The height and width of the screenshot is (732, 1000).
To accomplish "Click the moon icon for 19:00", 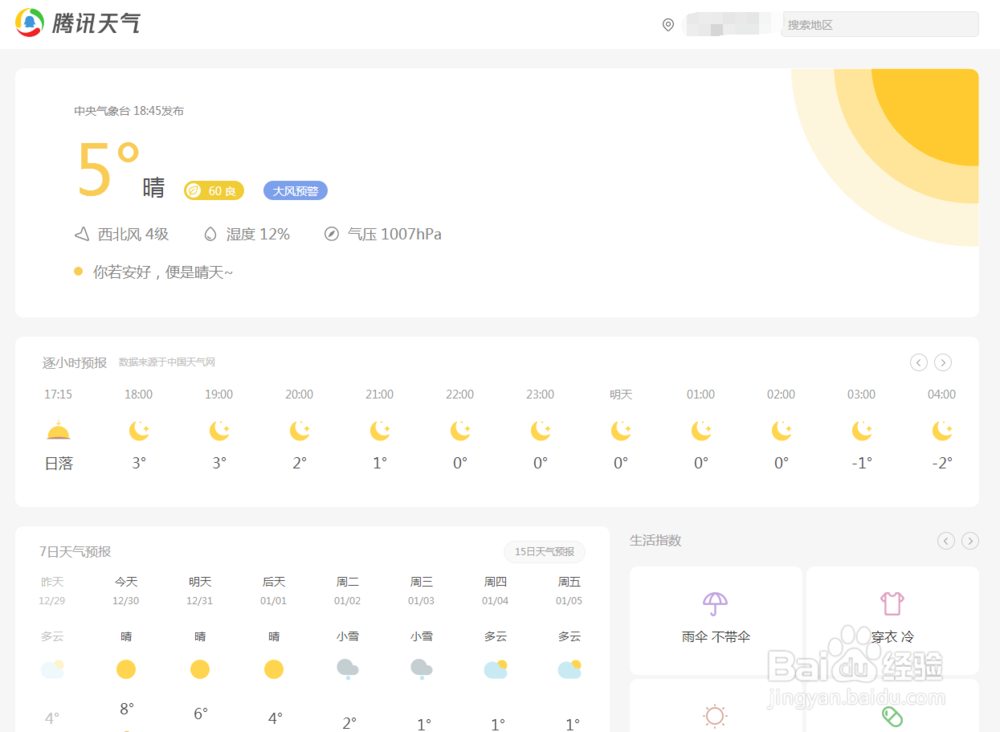I will pyautogui.click(x=219, y=431).
